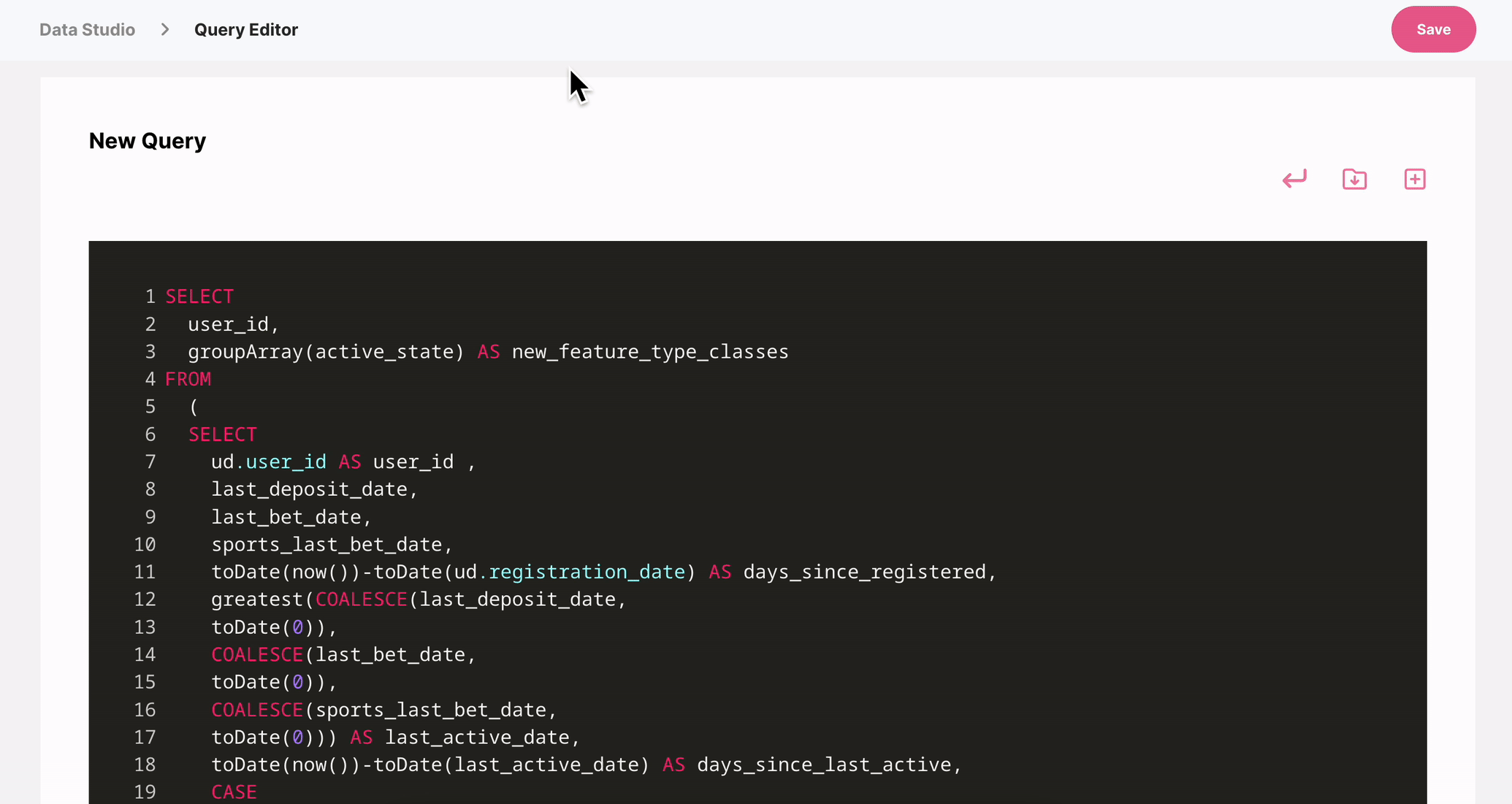
Task: Click the return arrow (enter) icon
Action: 1294,179
